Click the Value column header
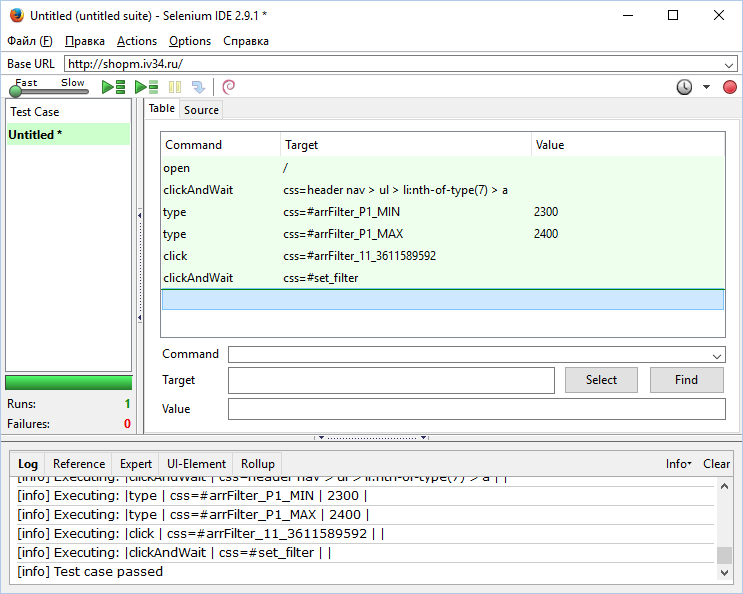The width and height of the screenshot is (743, 594). click(x=628, y=145)
